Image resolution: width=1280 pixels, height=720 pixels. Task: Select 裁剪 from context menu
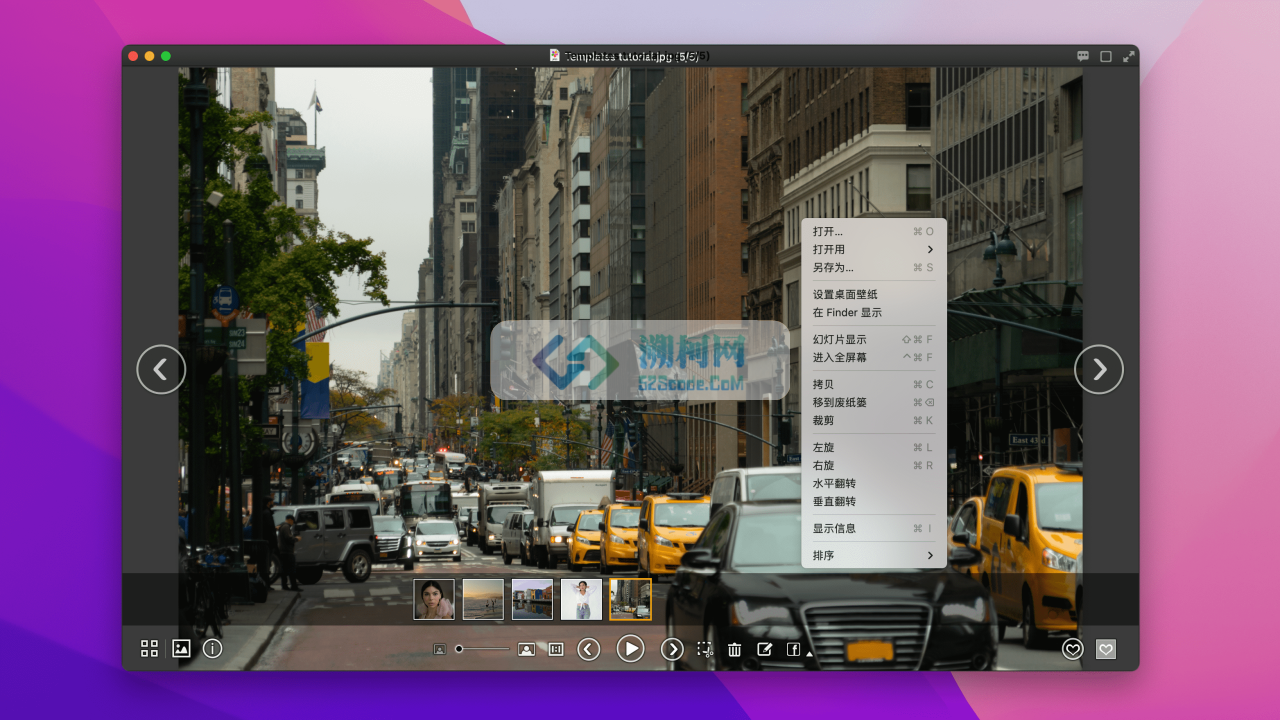[874, 420]
